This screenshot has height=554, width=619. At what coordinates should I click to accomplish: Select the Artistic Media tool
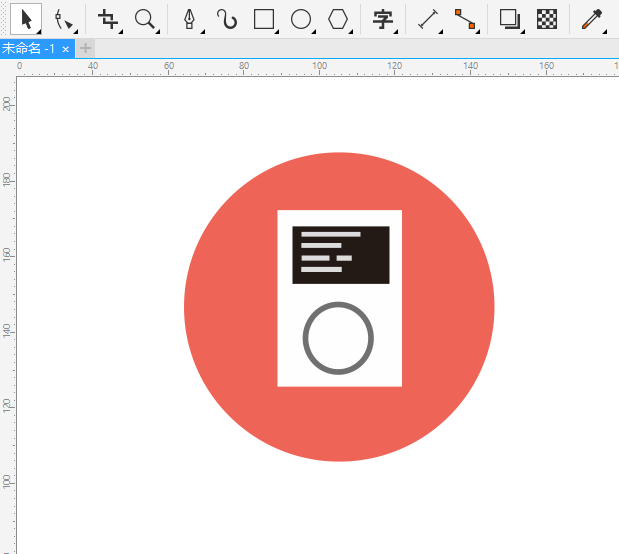point(227,19)
